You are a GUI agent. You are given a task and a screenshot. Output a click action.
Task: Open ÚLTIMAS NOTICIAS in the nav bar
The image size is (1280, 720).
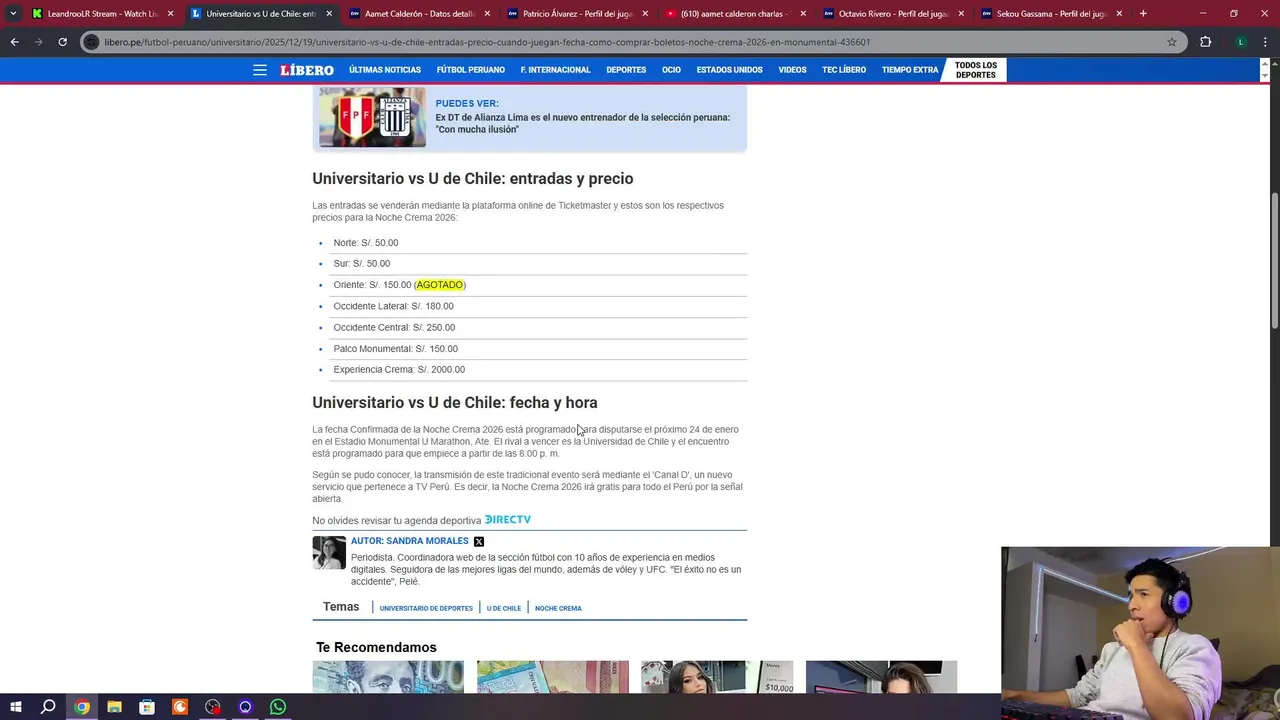385,70
